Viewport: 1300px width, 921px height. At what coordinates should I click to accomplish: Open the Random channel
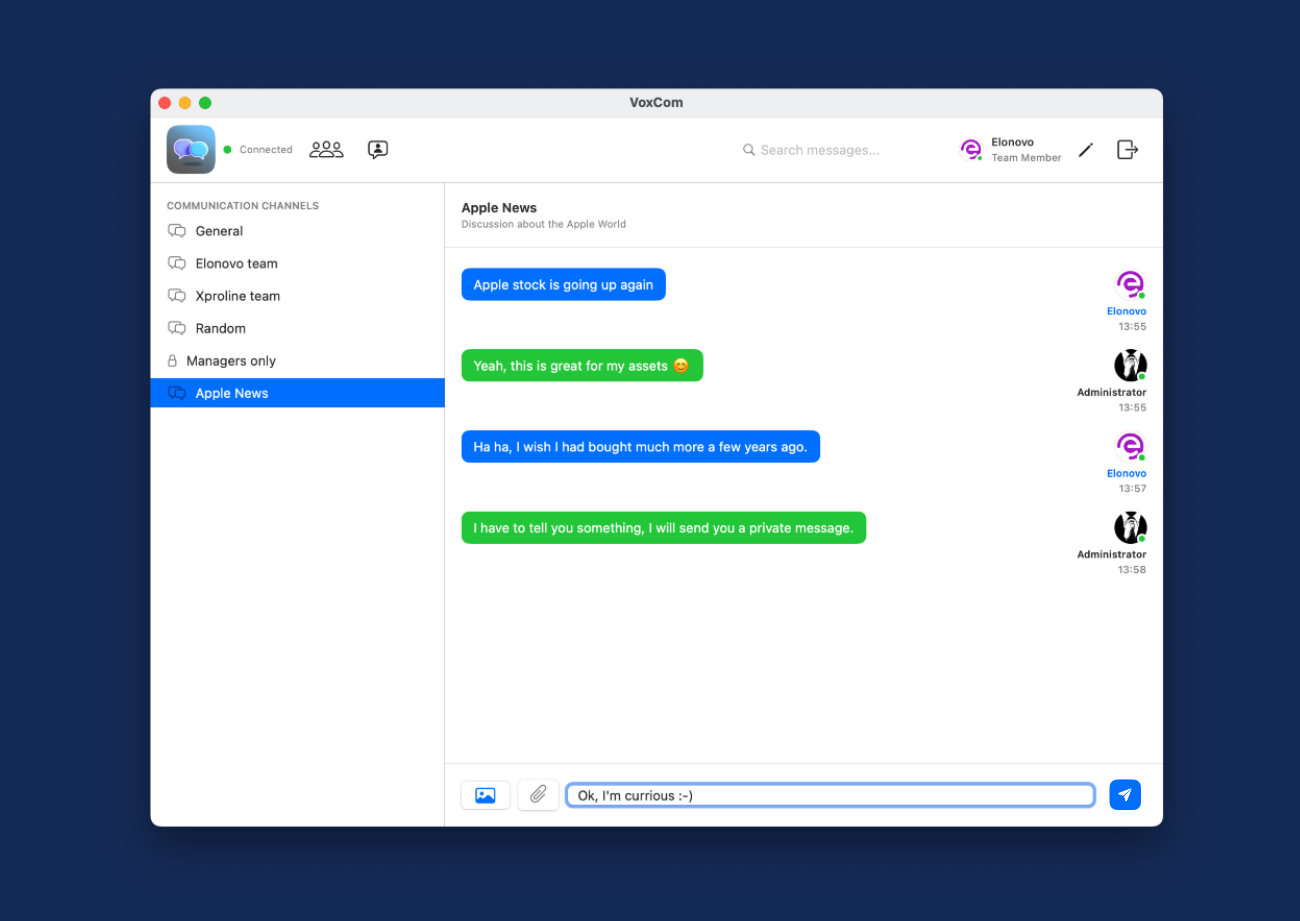click(220, 329)
